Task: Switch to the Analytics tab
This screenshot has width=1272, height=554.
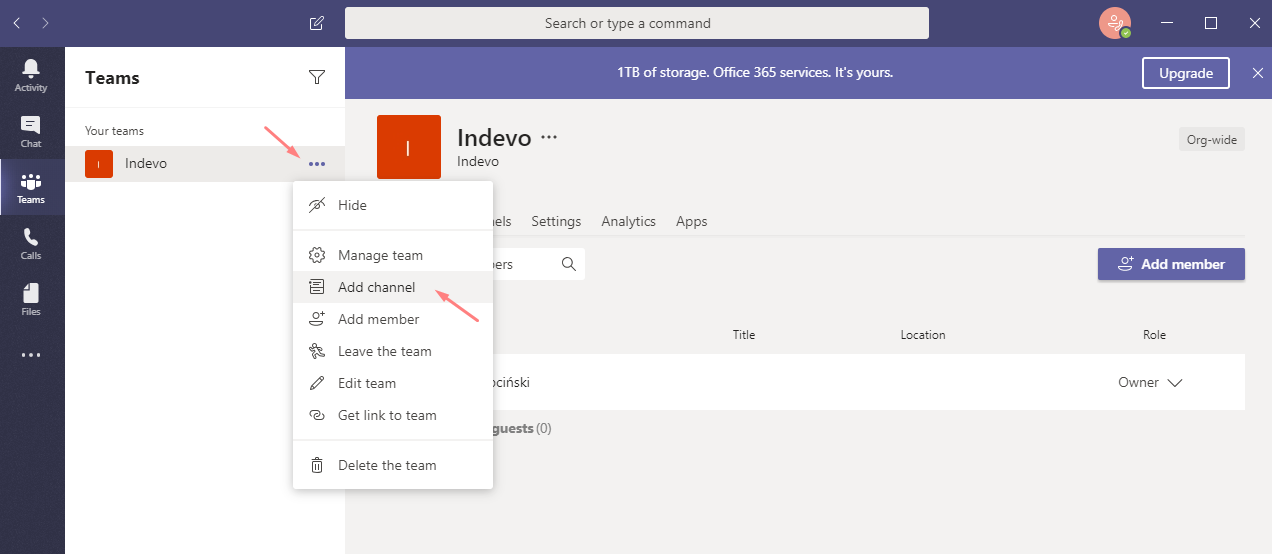Action: pyautogui.click(x=628, y=221)
